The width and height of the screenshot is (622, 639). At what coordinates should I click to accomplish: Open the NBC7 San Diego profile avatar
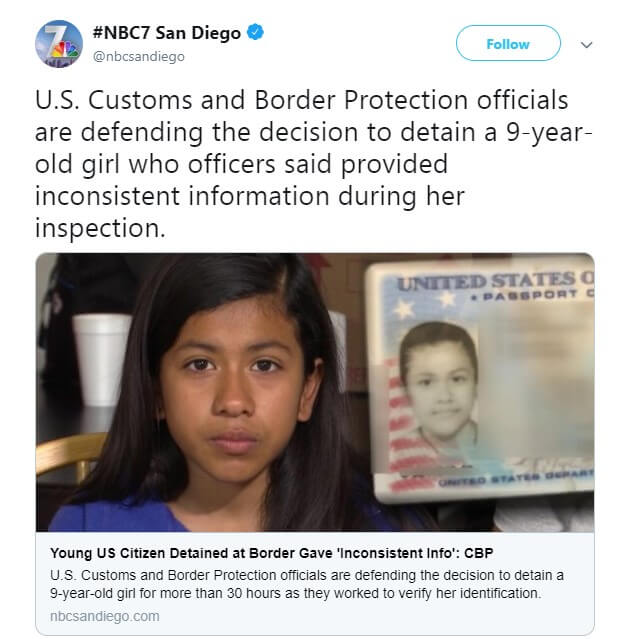59,44
